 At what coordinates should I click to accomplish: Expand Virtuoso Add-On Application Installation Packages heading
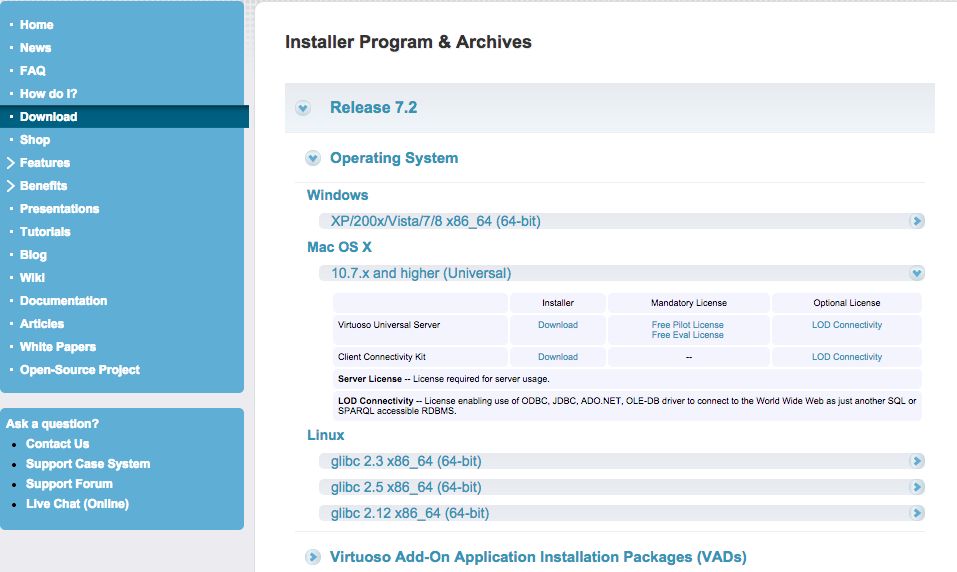538,557
